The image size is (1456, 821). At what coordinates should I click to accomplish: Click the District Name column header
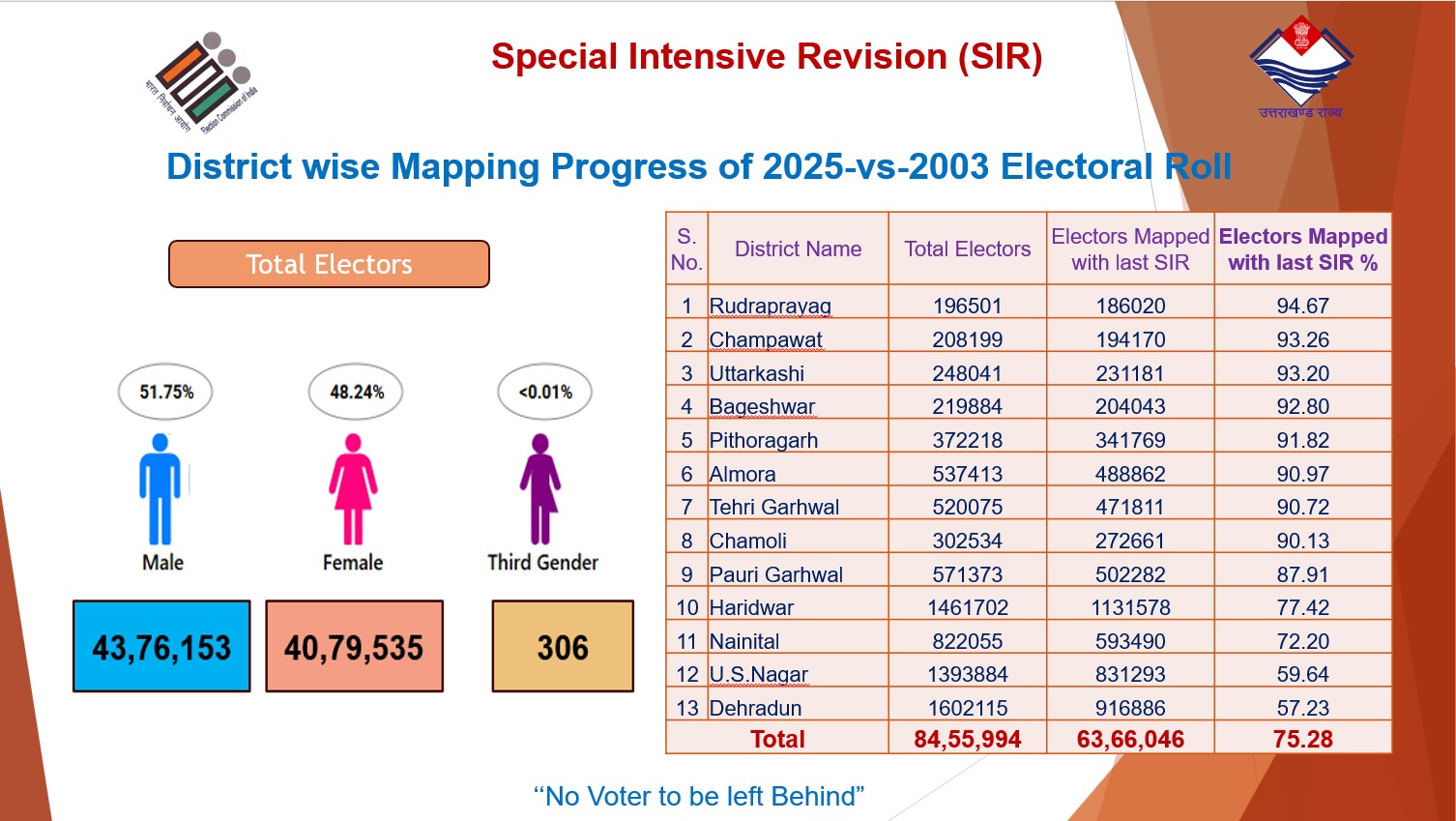pyautogui.click(x=798, y=249)
